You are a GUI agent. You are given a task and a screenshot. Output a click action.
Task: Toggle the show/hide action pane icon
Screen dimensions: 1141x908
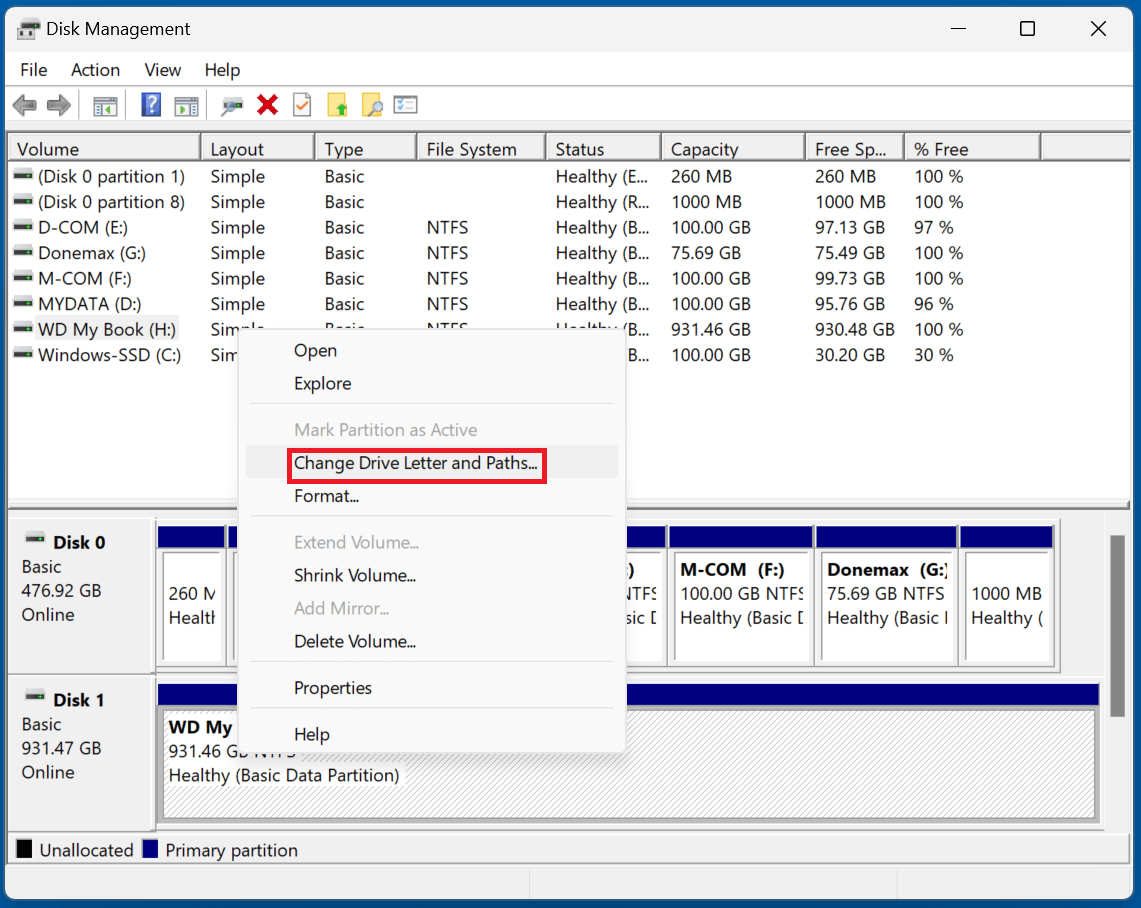point(186,104)
